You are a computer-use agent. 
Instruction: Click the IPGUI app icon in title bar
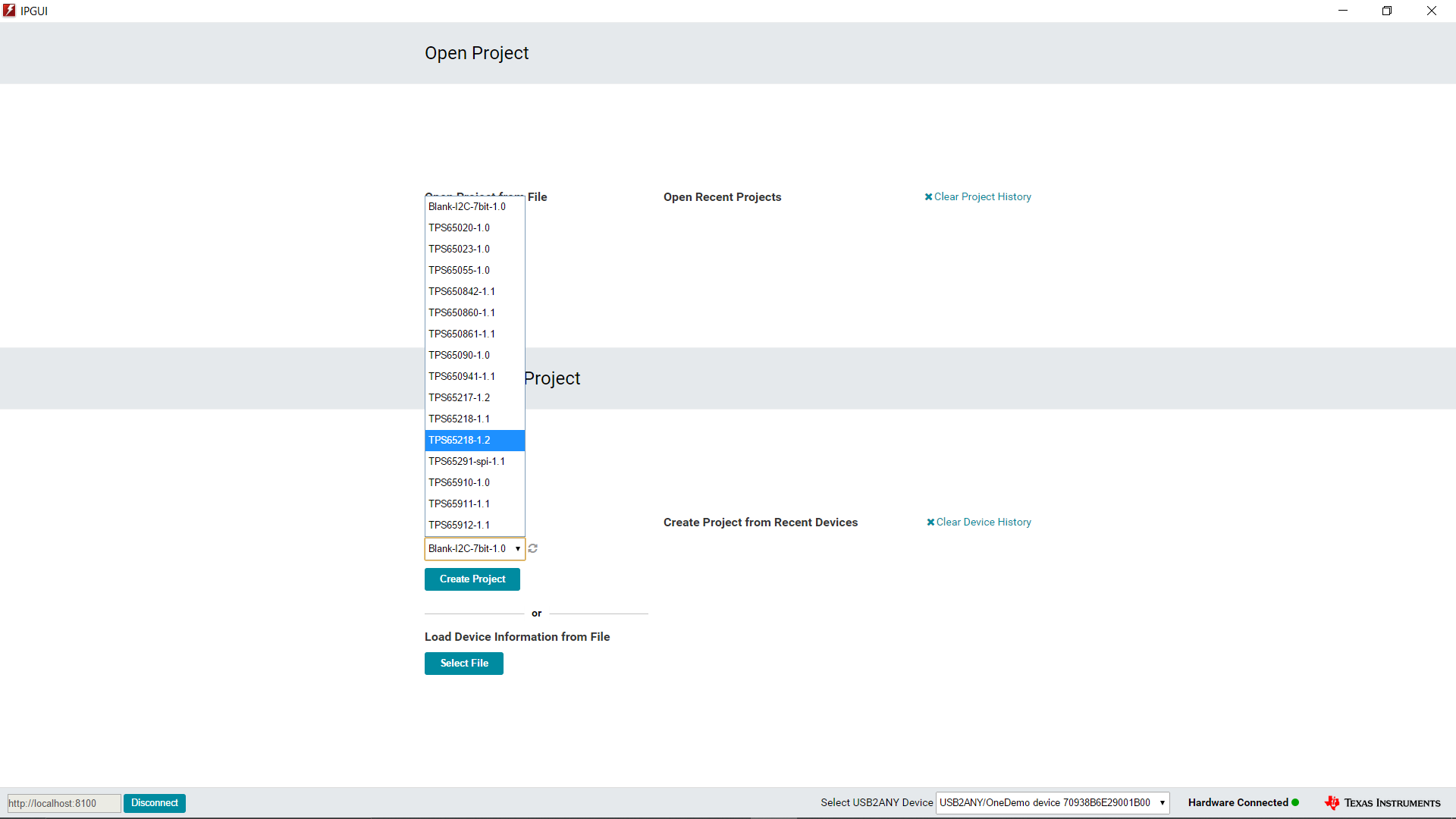[9, 11]
